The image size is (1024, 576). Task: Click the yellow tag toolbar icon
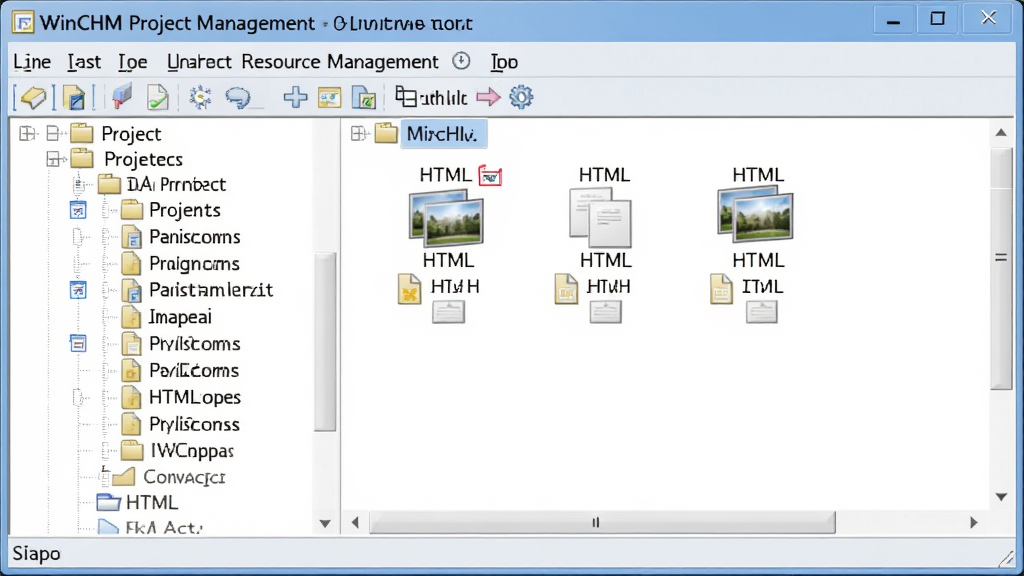click(33, 98)
